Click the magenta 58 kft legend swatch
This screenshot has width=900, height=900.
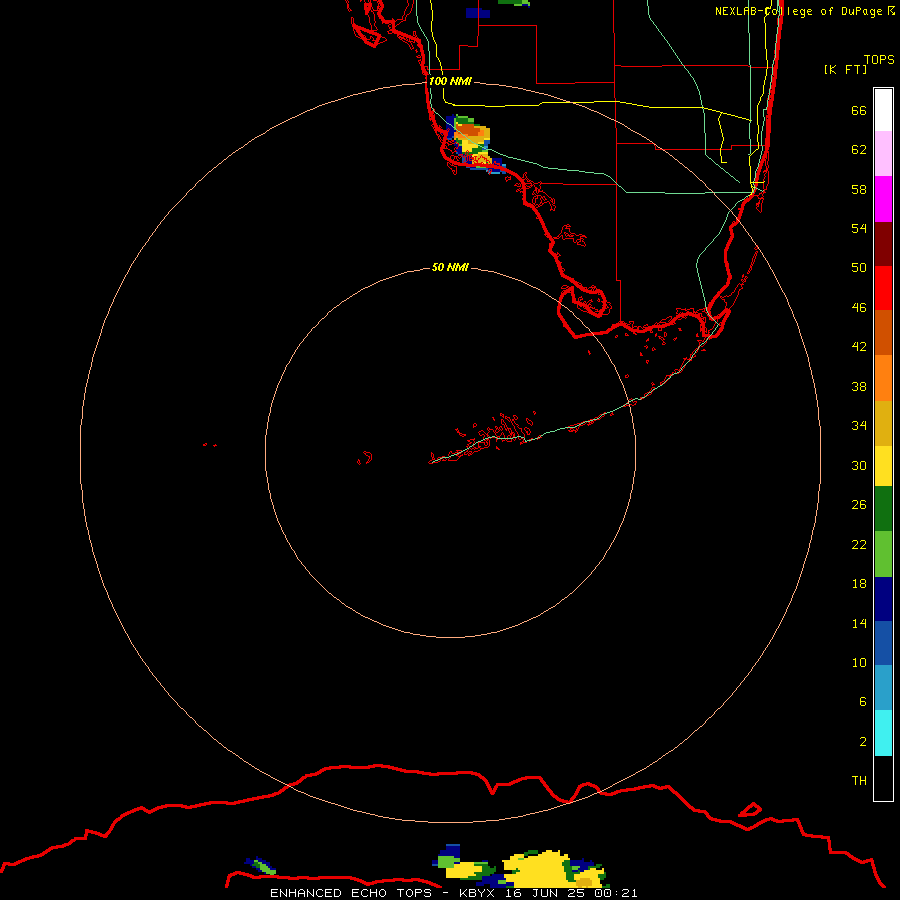(x=883, y=199)
